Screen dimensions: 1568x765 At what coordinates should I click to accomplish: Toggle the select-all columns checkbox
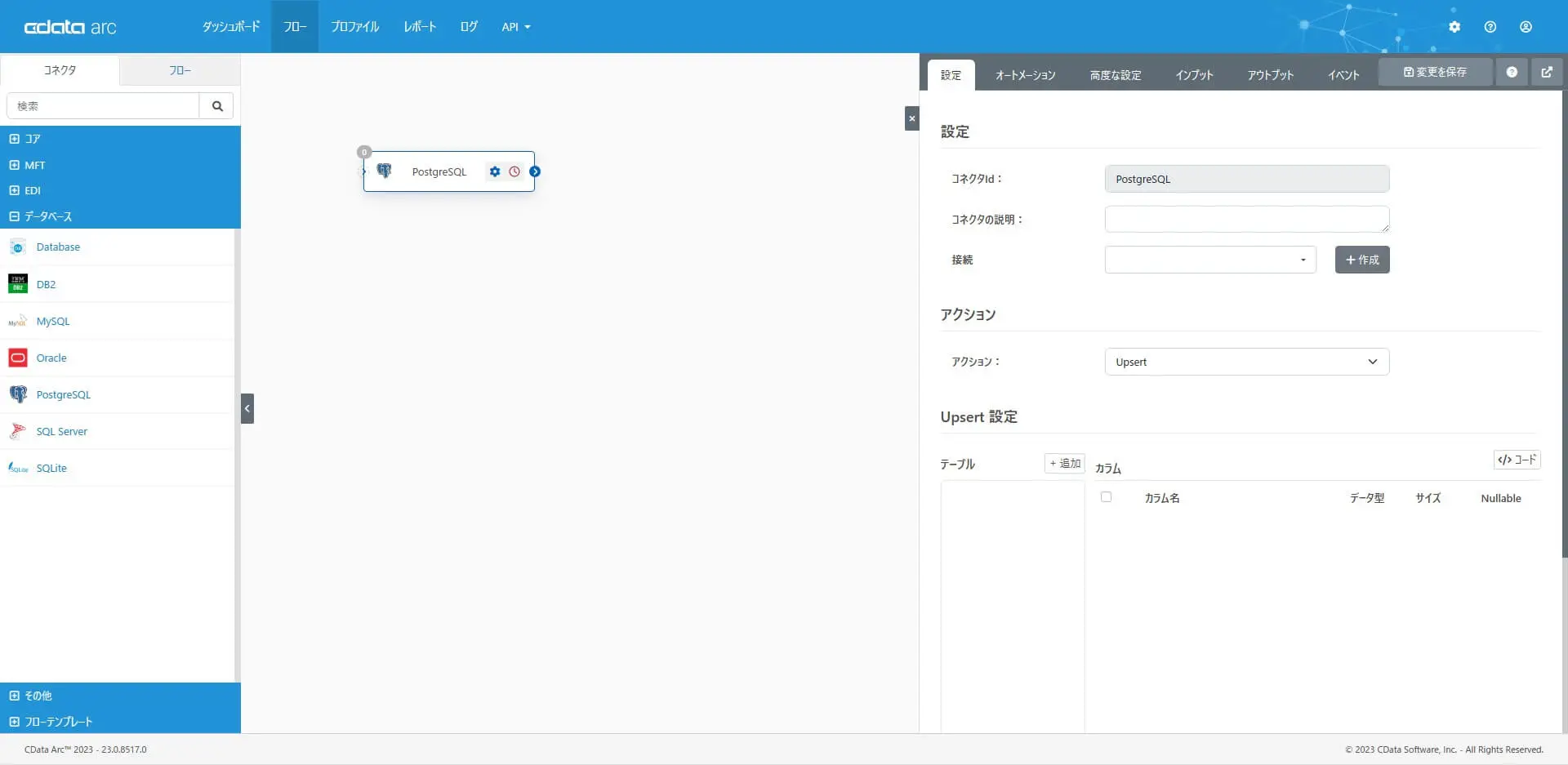click(x=1106, y=496)
